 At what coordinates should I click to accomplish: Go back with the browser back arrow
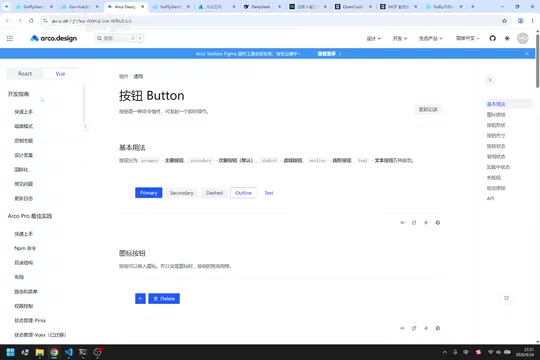(8, 21)
